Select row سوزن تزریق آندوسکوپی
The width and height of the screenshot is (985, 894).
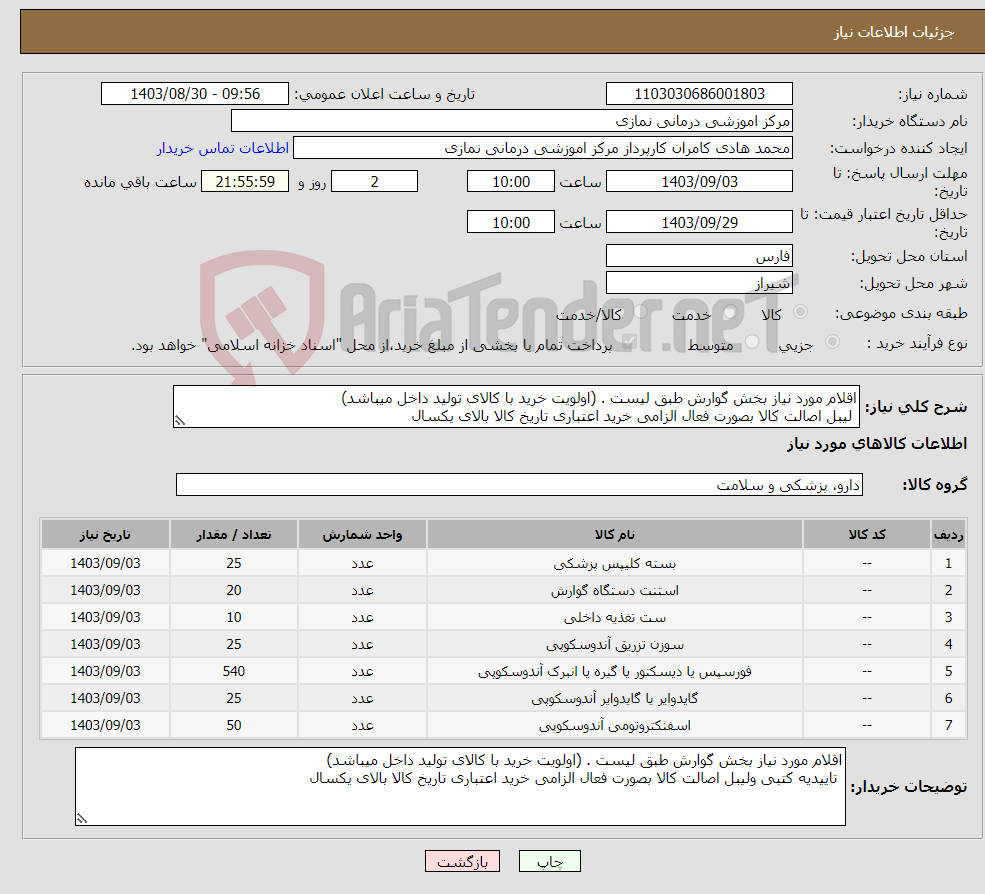coord(503,644)
